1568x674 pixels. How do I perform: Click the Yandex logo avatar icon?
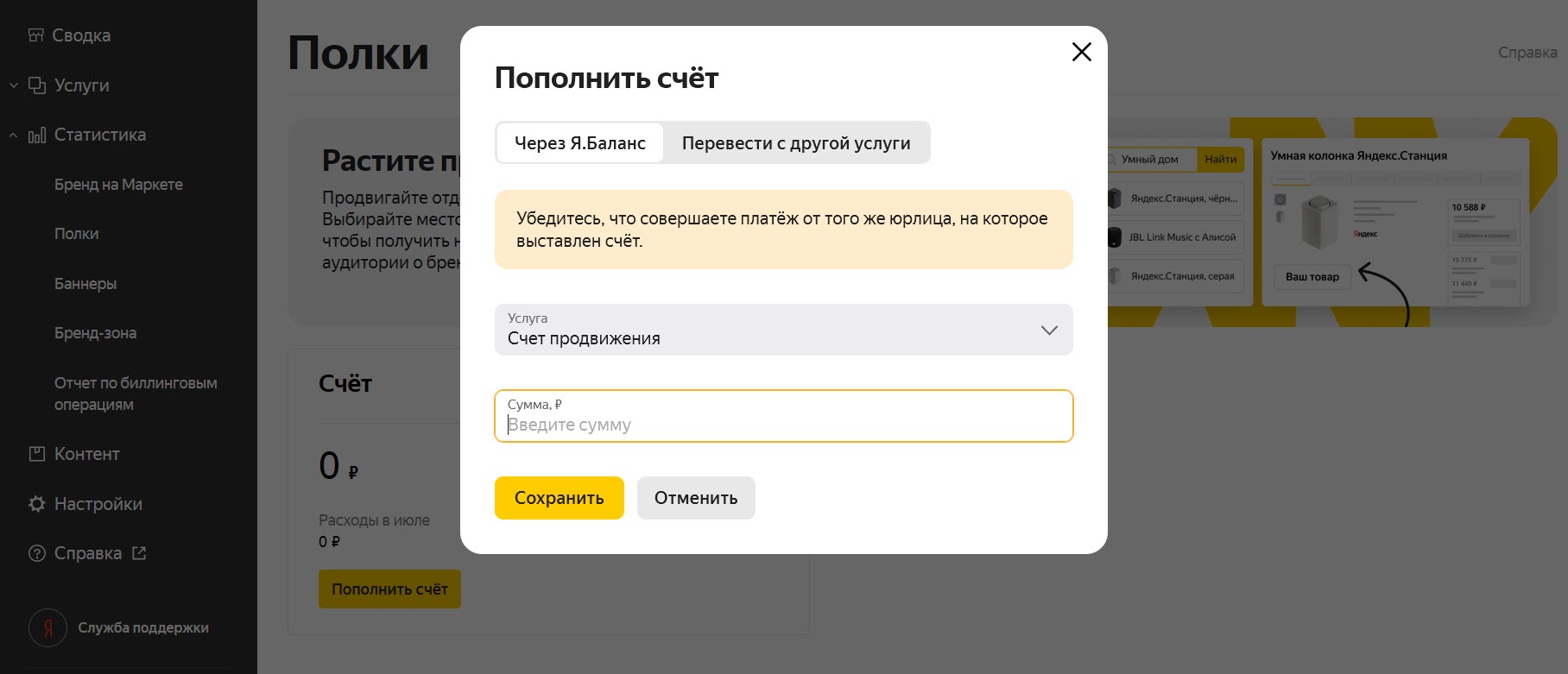[48, 627]
